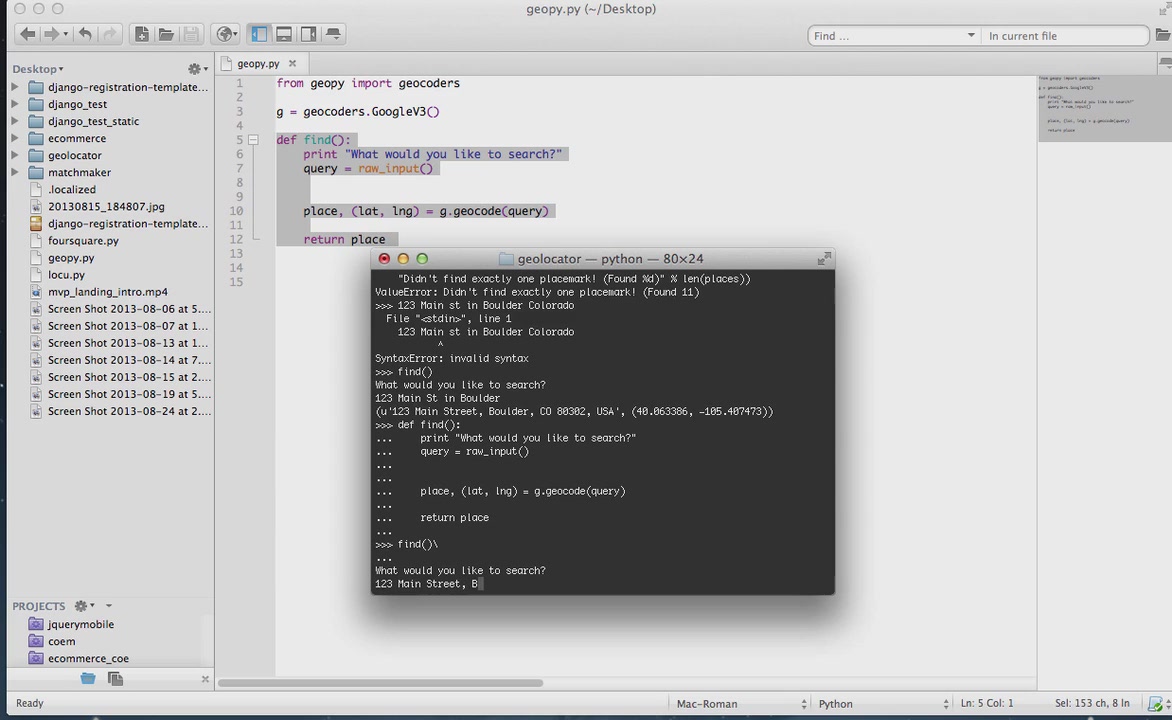1172x720 pixels.
Task: Toggle the bottom pane visibility
Action: (284, 34)
